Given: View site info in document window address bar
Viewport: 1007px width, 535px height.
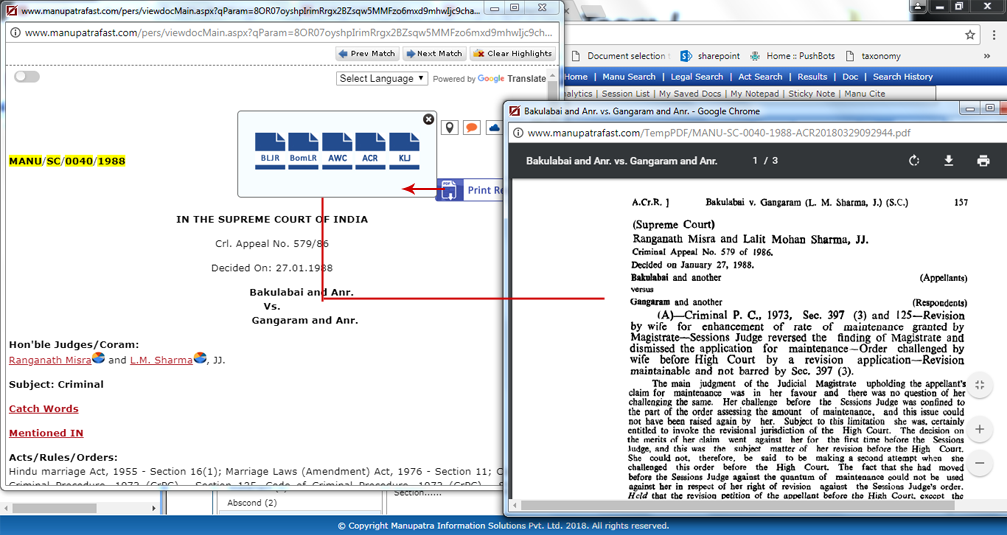Looking at the screenshot, I should coord(15,33).
